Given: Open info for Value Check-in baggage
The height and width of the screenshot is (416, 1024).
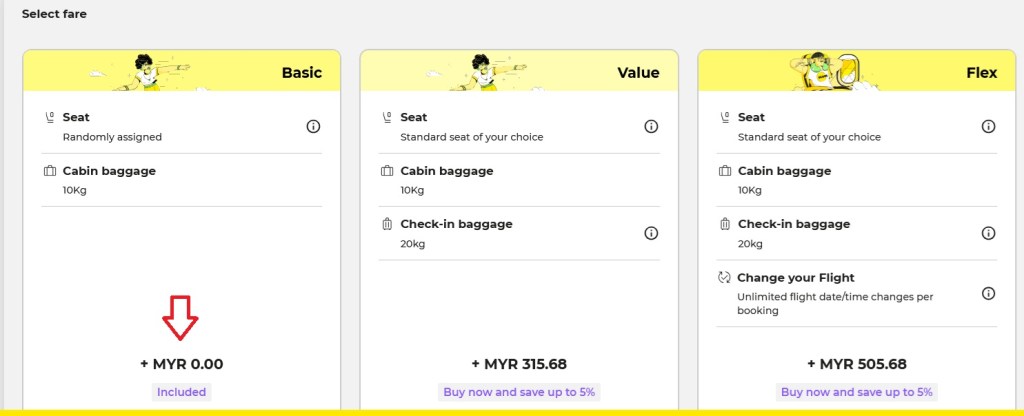Looking at the screenshot, I should (x=651, y=233).
